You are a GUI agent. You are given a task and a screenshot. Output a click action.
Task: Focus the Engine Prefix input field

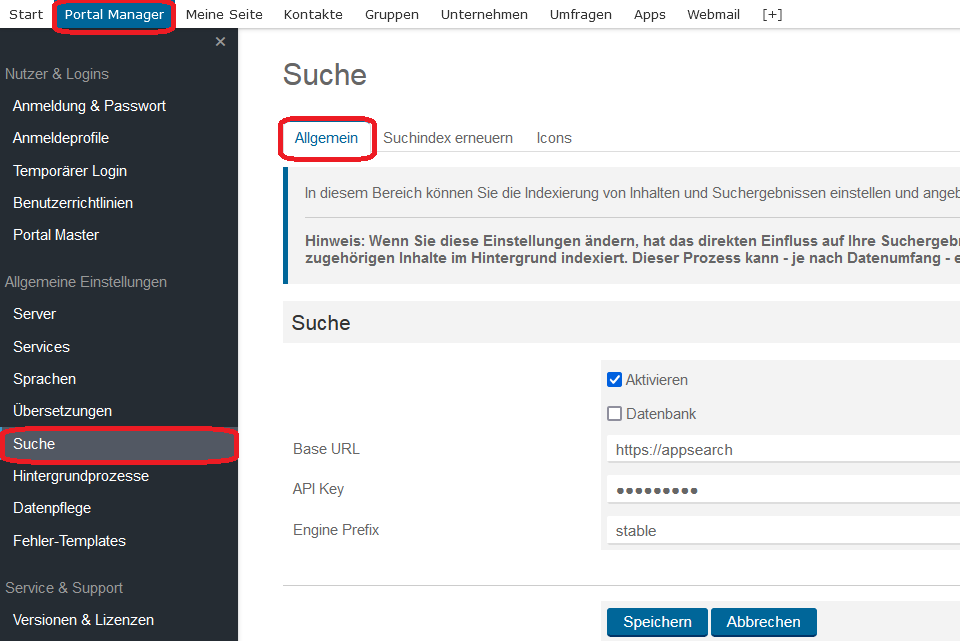(x=783, y=530)
